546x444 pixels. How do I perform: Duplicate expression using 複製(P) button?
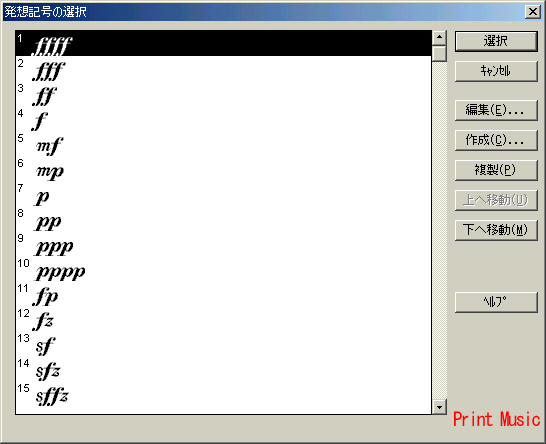pos(496,170)
